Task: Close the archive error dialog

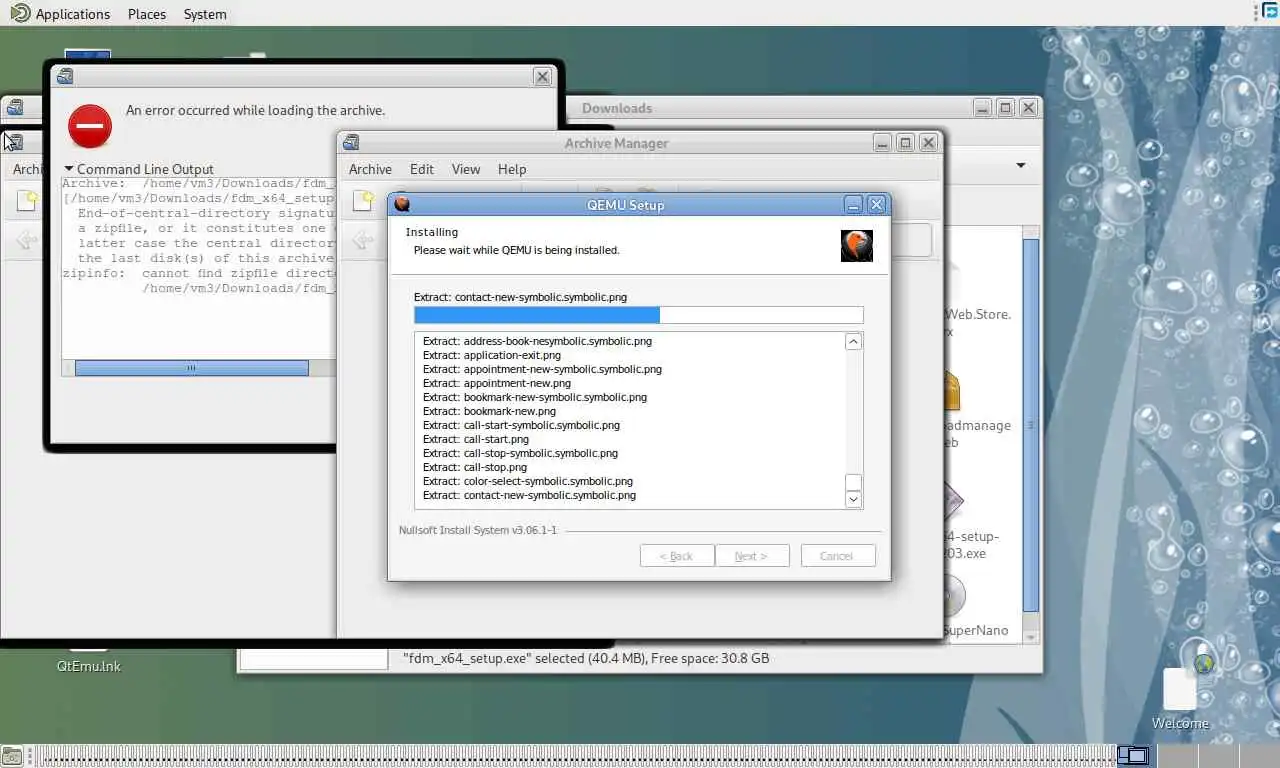Action: [x=542, y=76]
